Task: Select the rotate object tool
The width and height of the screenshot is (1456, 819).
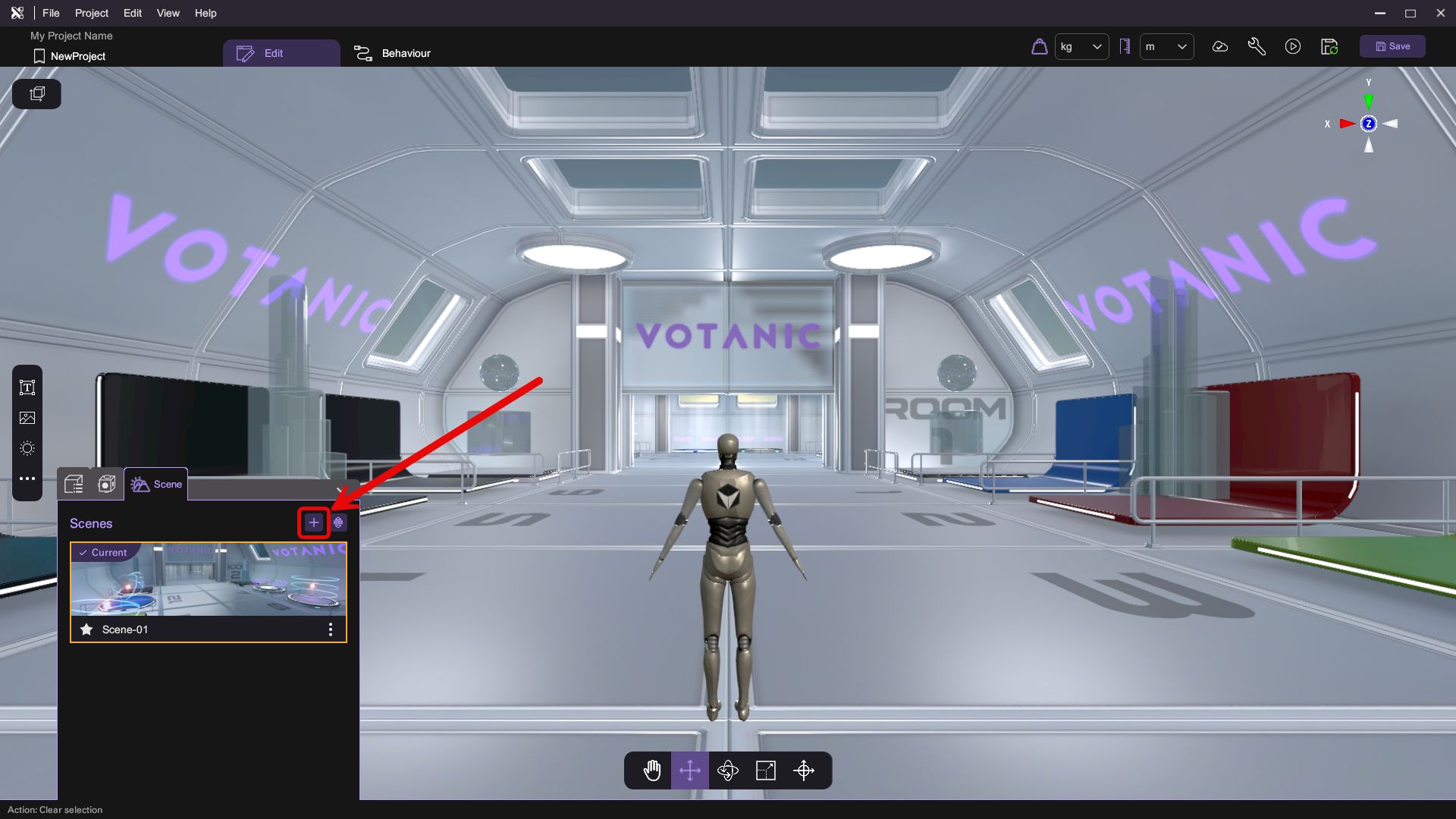Action: click(x=728, y=770)
